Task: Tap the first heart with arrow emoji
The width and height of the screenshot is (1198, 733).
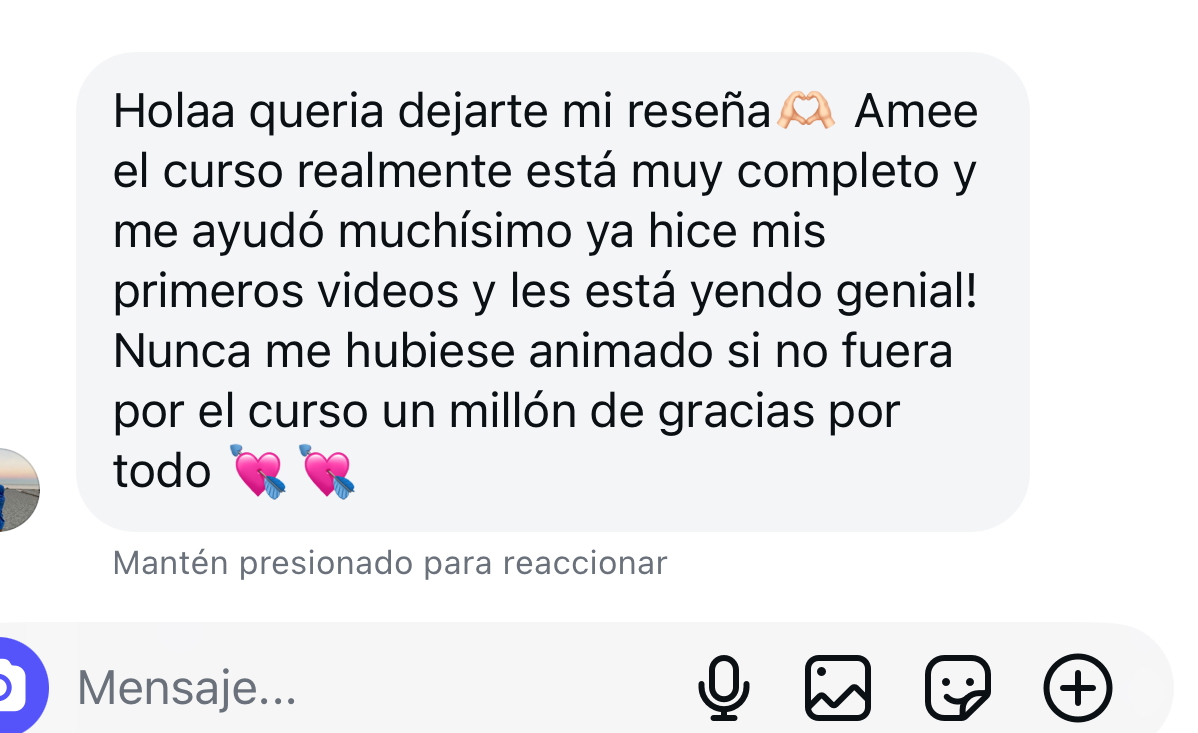Action: click(259, 471)
